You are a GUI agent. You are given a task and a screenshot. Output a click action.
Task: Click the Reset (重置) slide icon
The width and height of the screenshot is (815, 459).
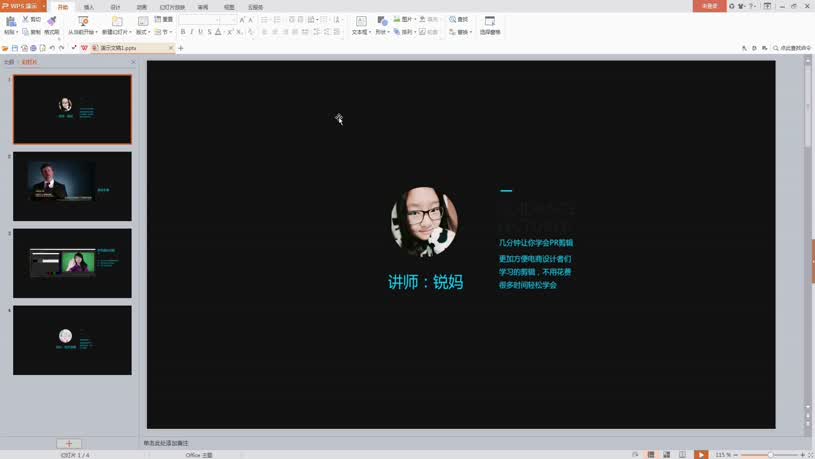tap(157, 19)
